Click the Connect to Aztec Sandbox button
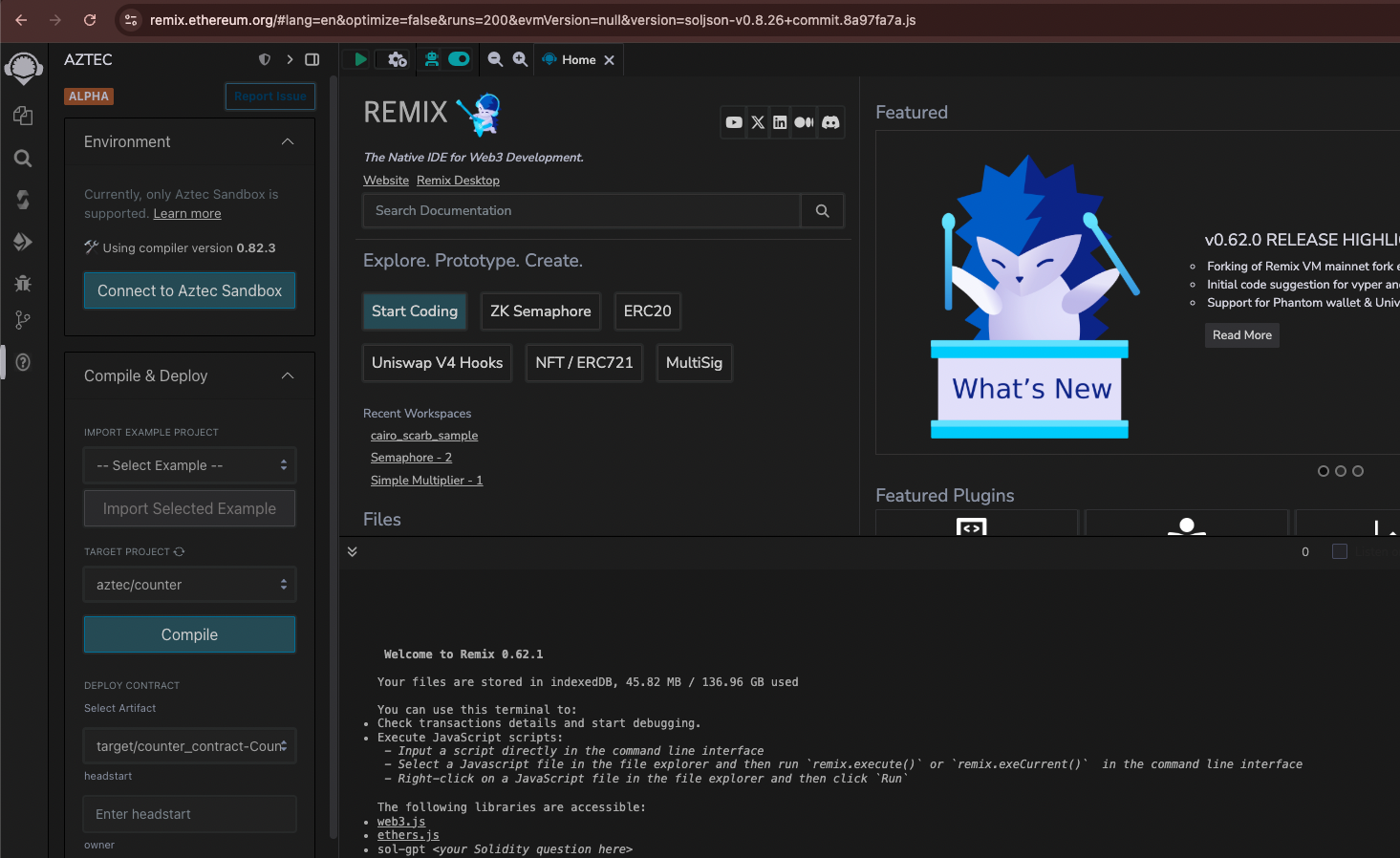This screenshot has width=1400, height=858. [x=189, y=290]
